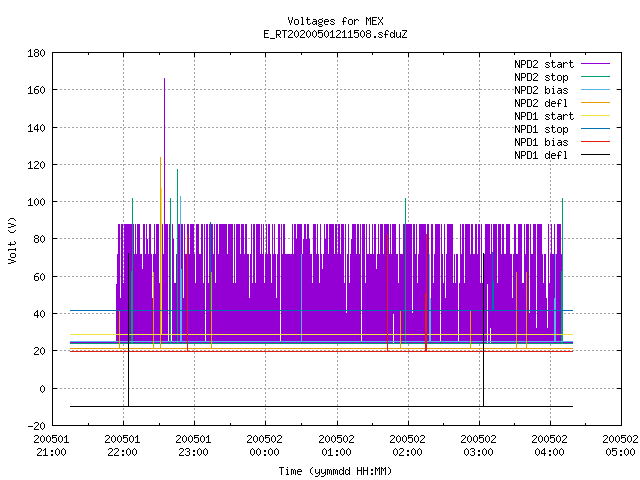Click the y-axis tick value 60
Viewport: 640px width, 480px height.
click(x=39, y=277)
